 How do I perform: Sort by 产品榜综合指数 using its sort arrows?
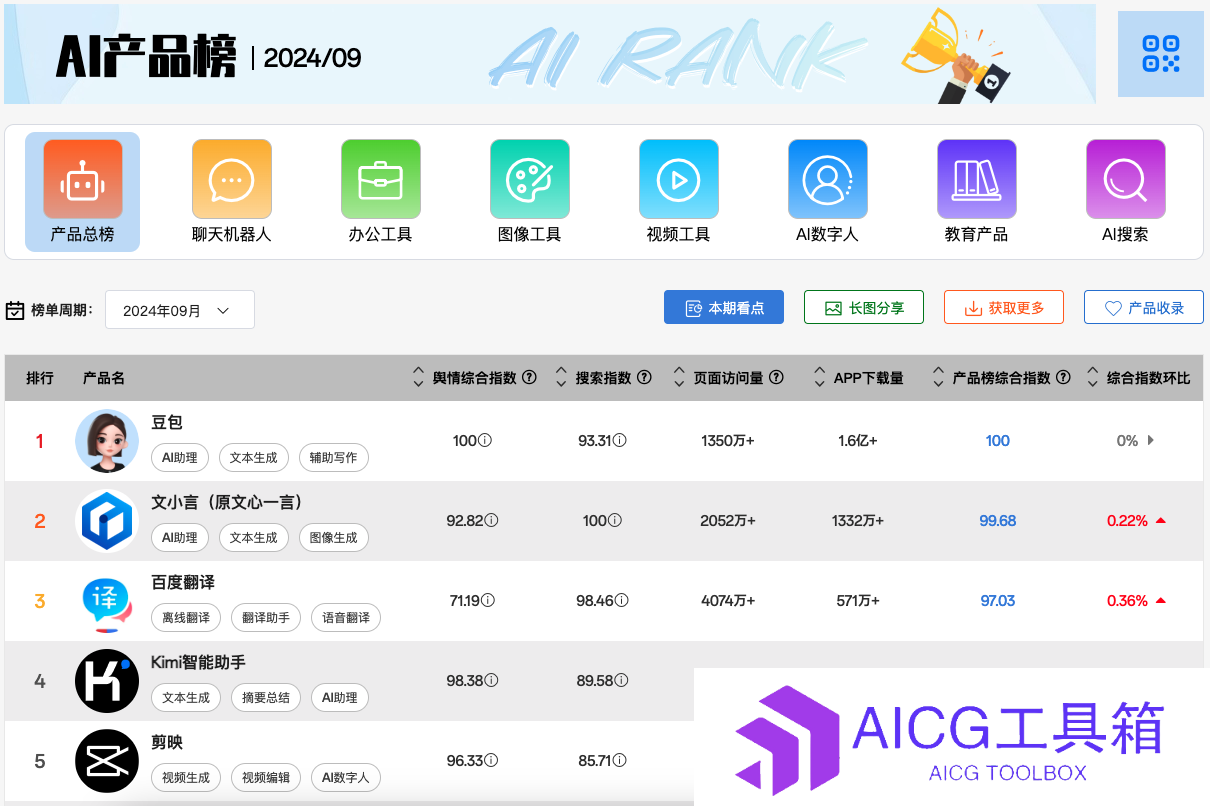(x=938, y=378)
